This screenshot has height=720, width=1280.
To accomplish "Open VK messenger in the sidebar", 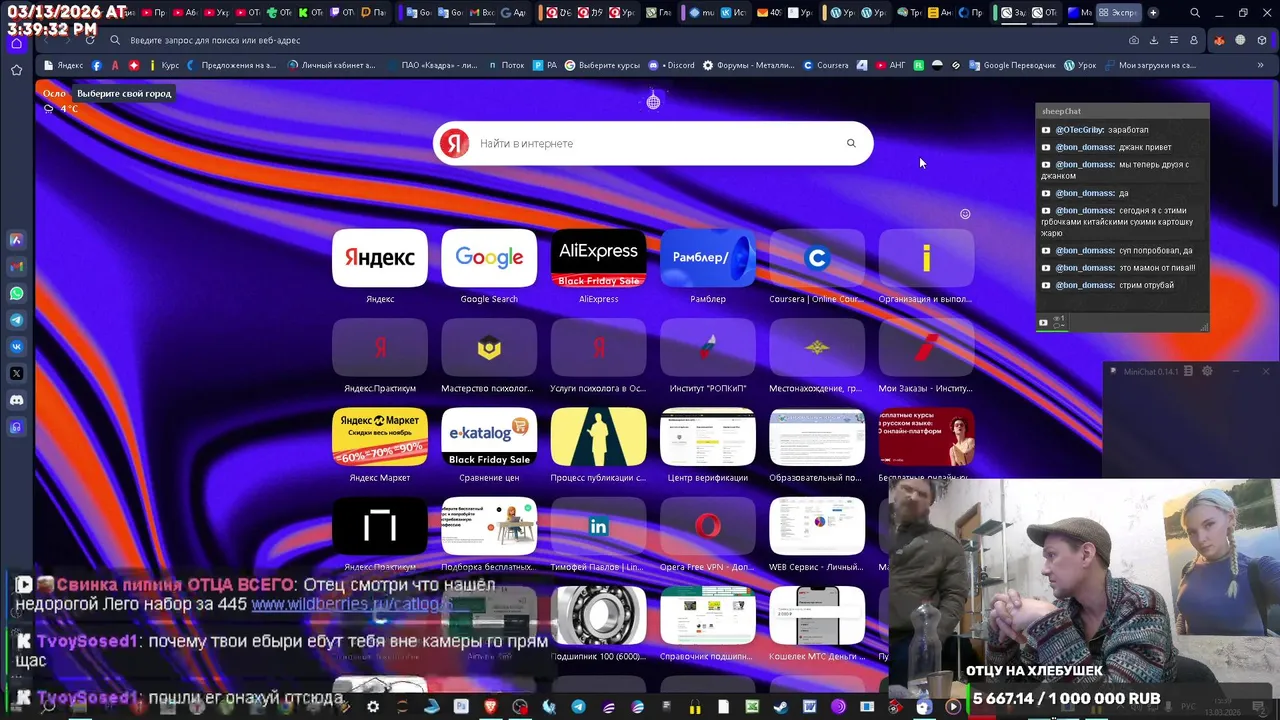I will pos(16,347).
